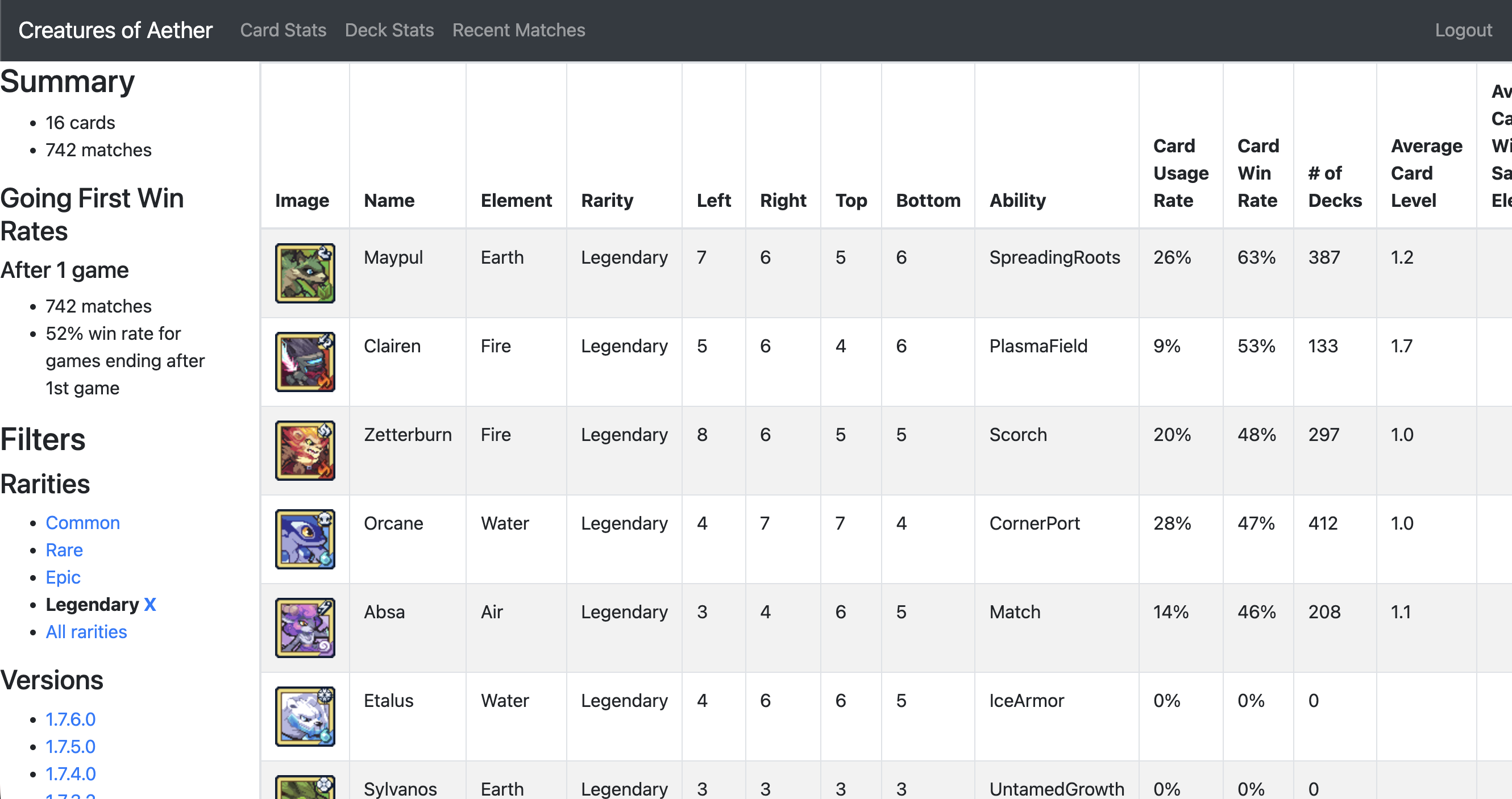Click the Card Win Rate column header
The width and height of the screenshot is (1512, 799).
tap(1257, 173)
